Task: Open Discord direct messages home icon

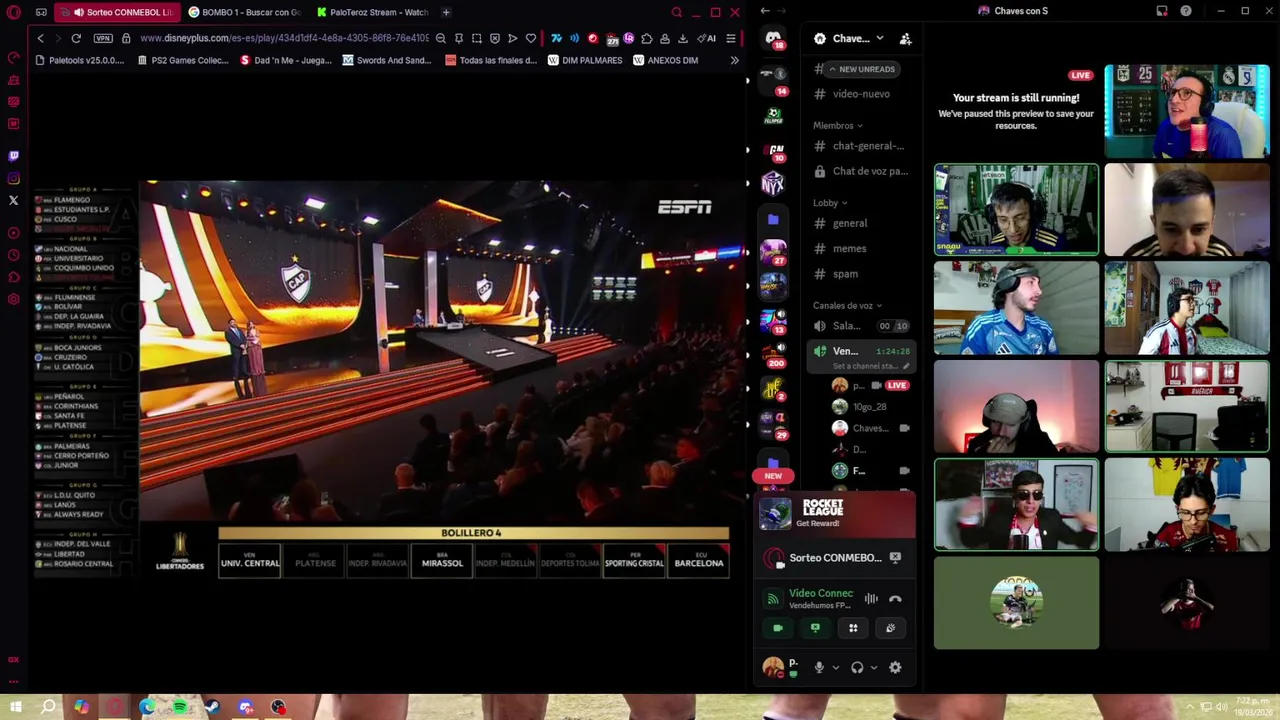Action: point(773,38)
